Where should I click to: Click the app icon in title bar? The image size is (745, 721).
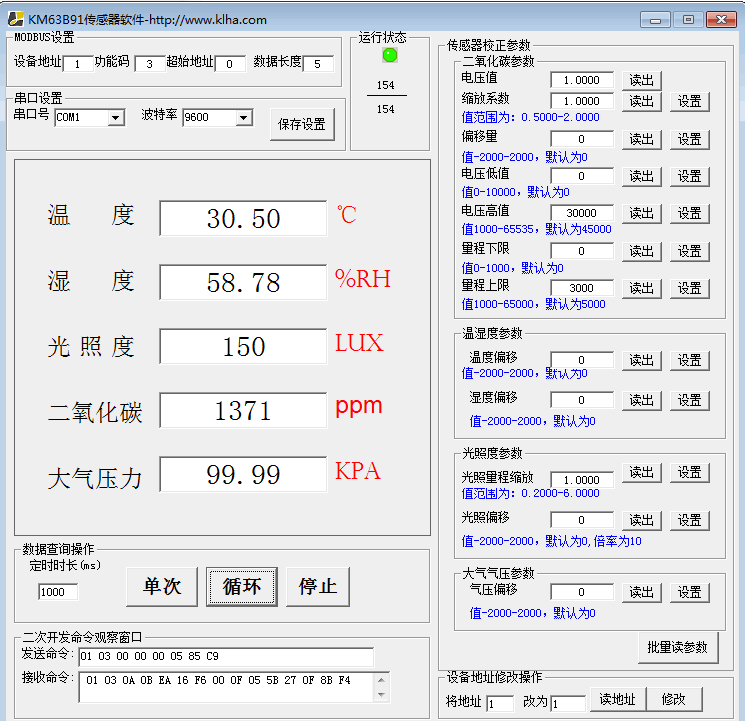[x=15, y=19]
